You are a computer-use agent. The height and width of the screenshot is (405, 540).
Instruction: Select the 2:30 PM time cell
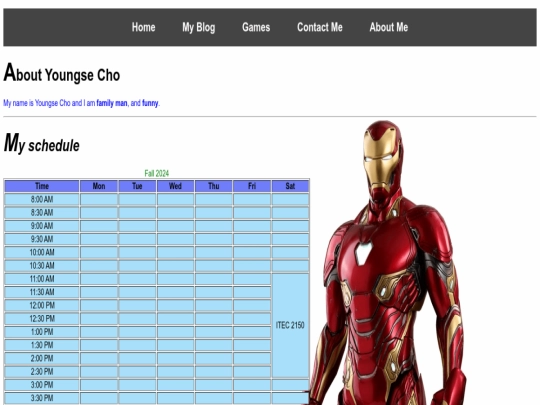pyautogui.click(x=42, y=372)
